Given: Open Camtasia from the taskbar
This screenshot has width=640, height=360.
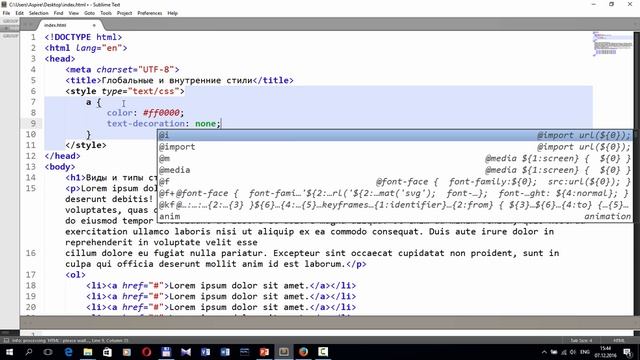Looking at the screenshot, I should click(x=323, y=352).
